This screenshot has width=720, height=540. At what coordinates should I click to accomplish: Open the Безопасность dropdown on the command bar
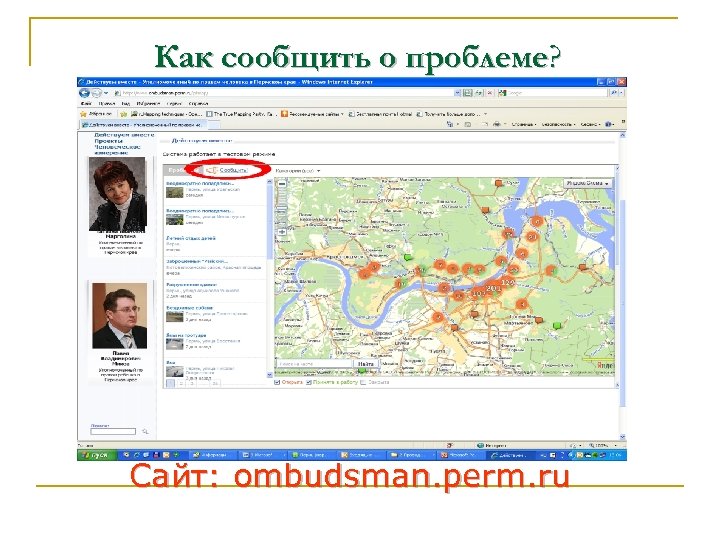(557, 124)
